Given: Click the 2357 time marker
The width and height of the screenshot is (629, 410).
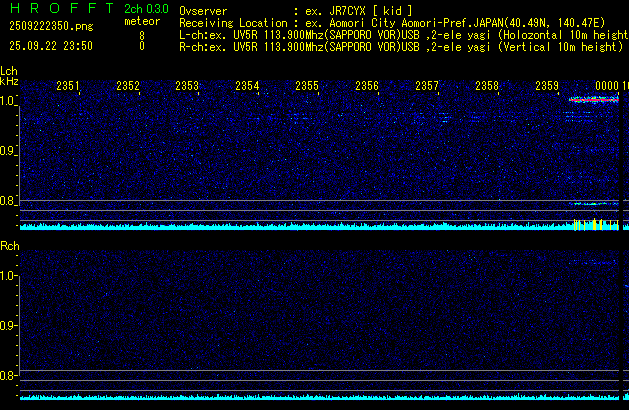Looking at the screenshot, I should coord(427,87).
